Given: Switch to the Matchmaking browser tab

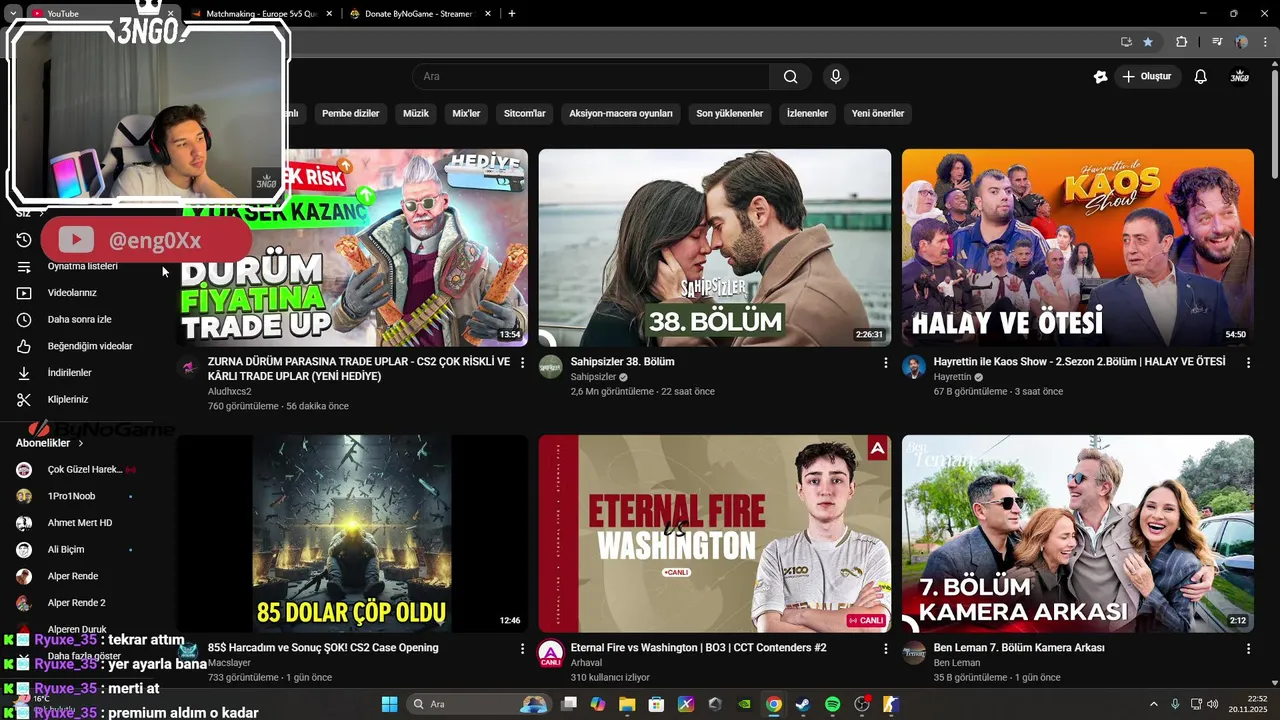Looking at the screenshot, I should [262, 14].
